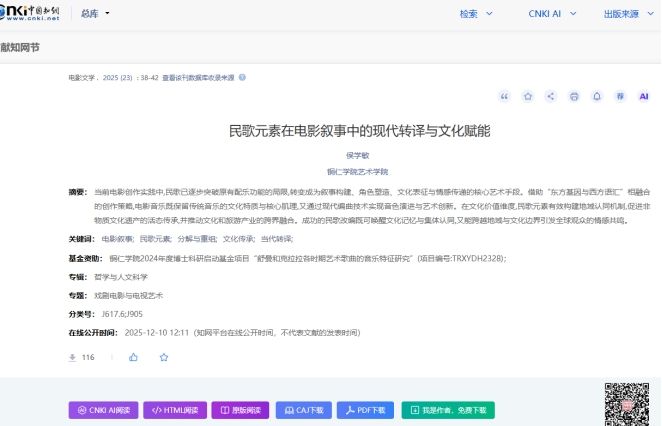Open author link 保学敏
This screenshot has width=662, height=426.
pos(358,156)
